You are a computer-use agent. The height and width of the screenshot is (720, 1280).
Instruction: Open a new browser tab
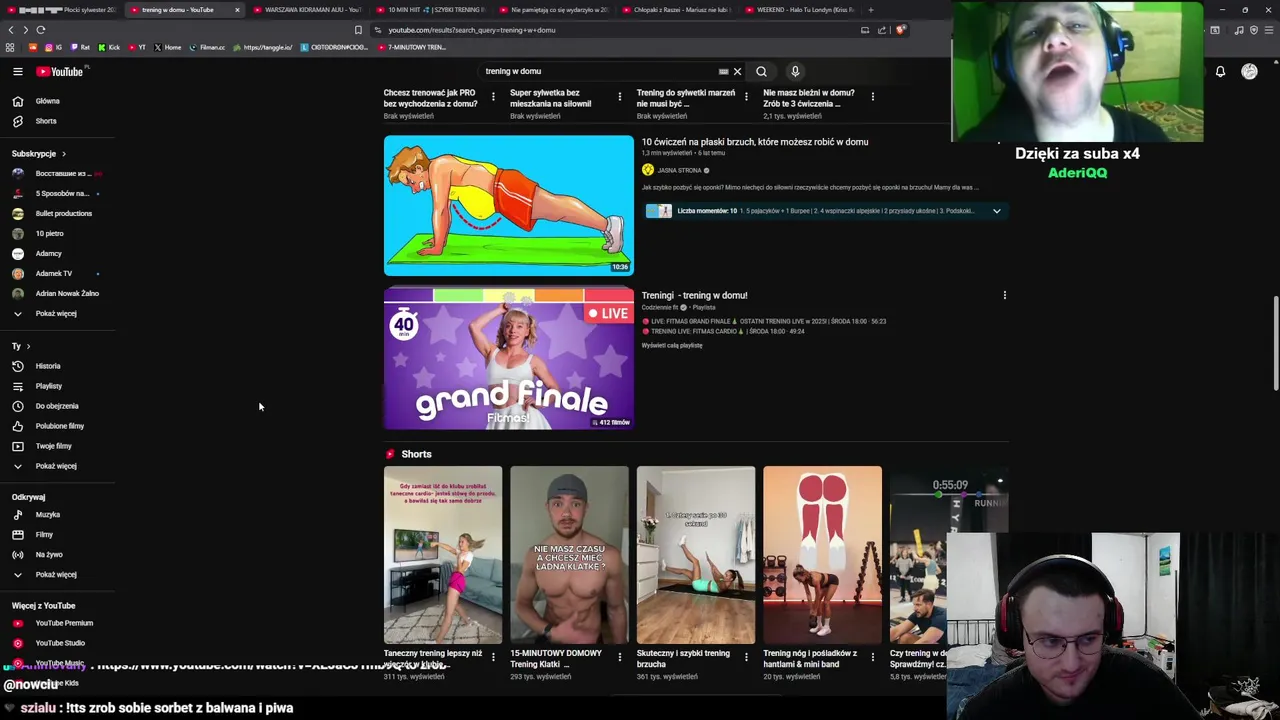coord(870,10)
